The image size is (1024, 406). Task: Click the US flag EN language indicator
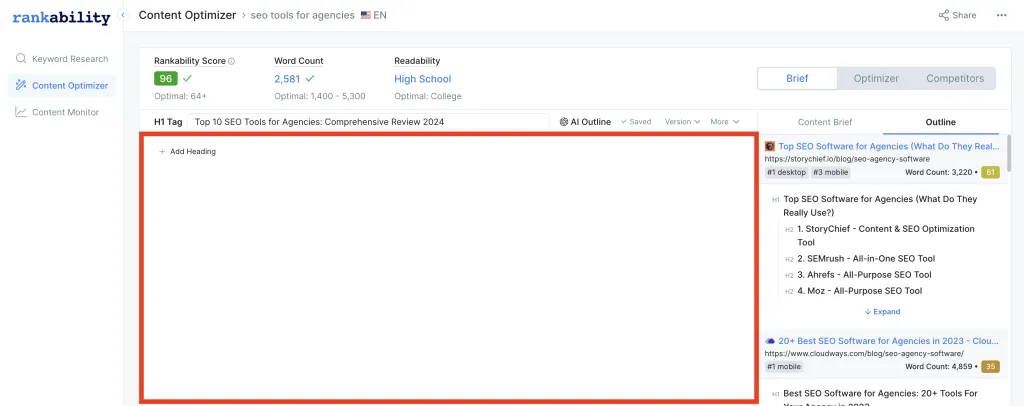pyautogui.click(x=374, y=15)
